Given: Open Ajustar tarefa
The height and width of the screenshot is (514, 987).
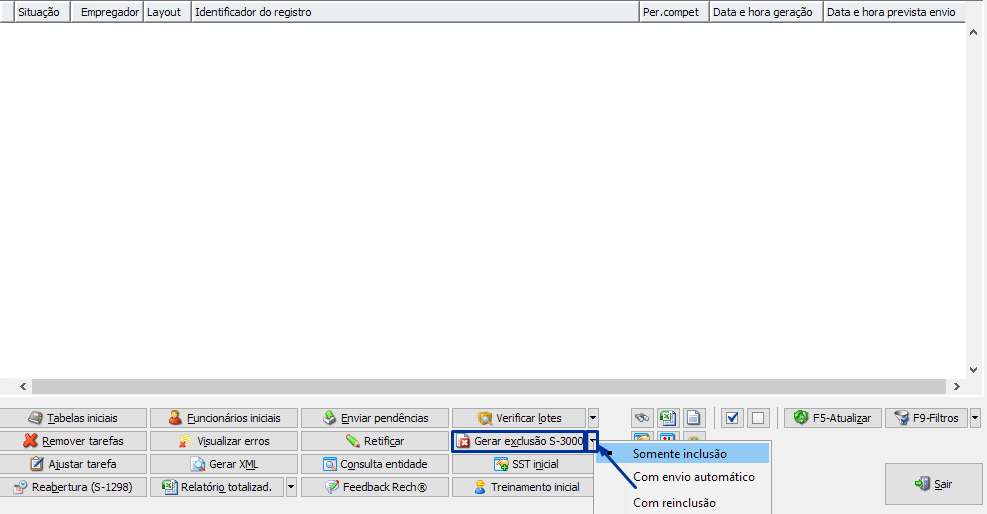Looking at the screenshot, I should [x=73, y=464].
